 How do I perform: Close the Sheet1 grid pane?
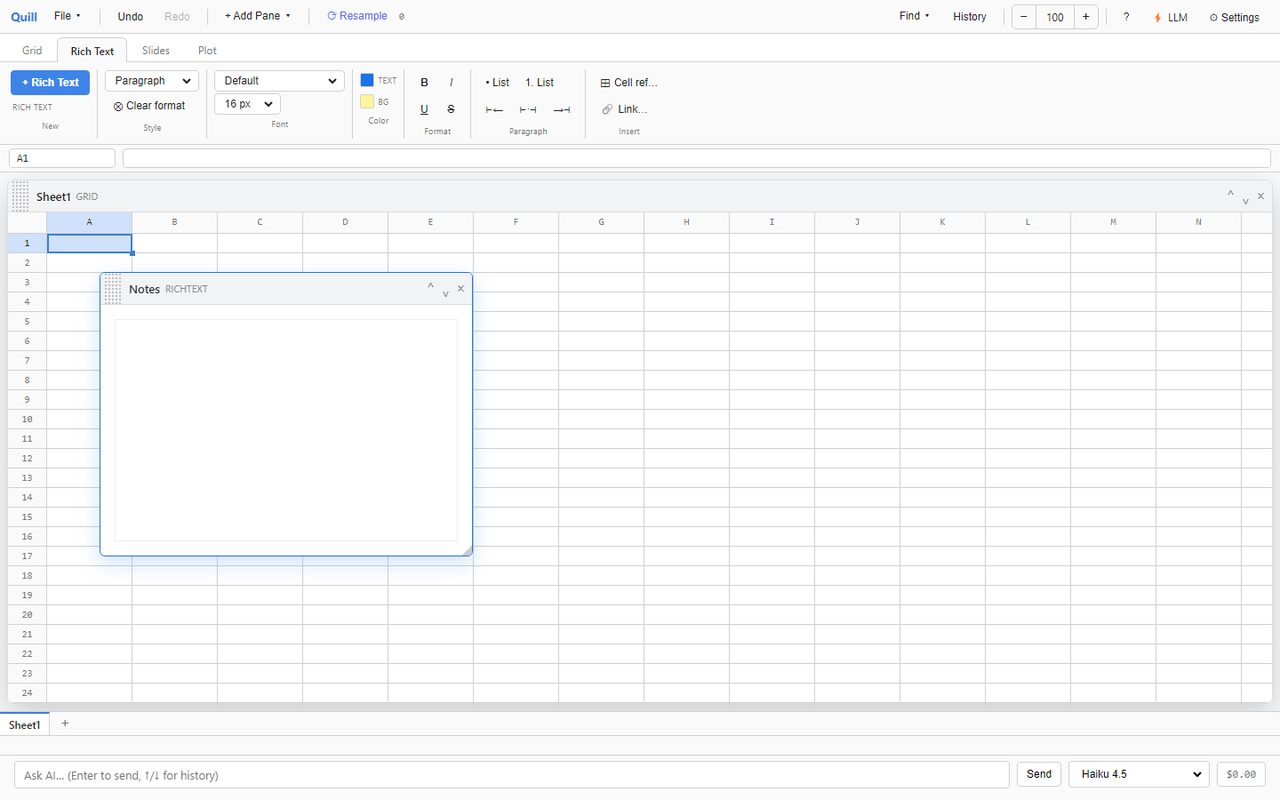coord(1260,196)
